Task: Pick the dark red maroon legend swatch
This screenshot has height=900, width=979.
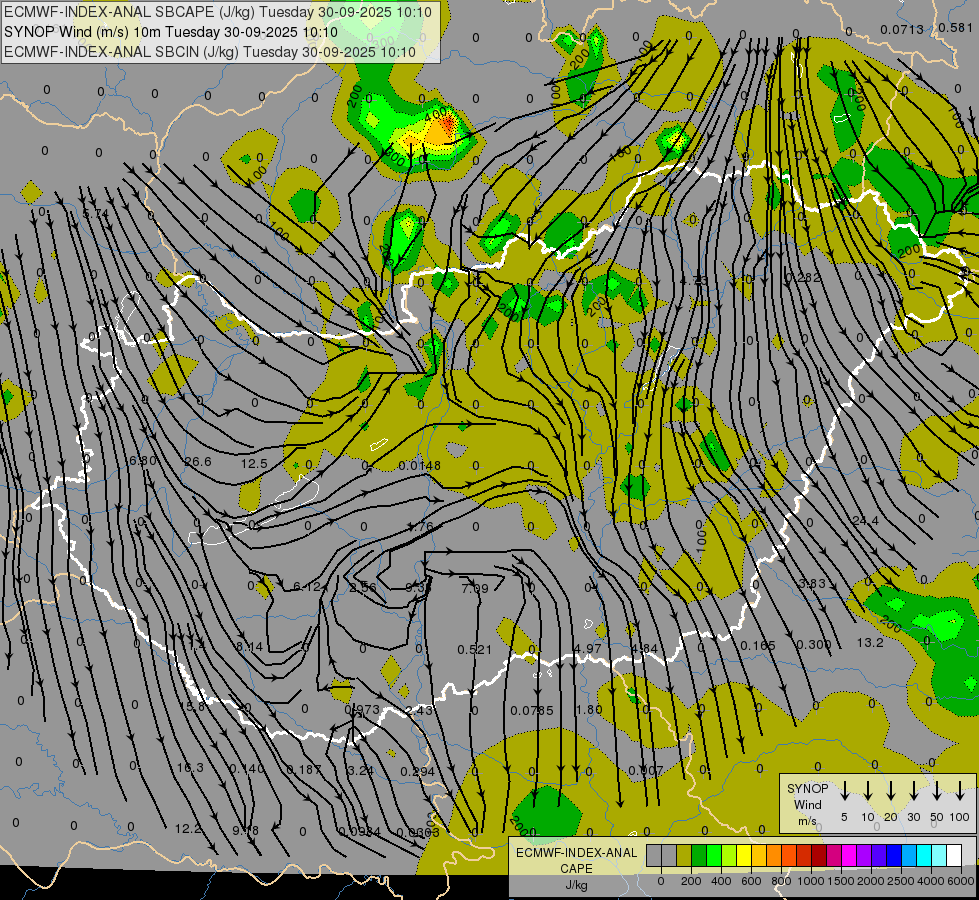Action: click(x=819, y=856)
